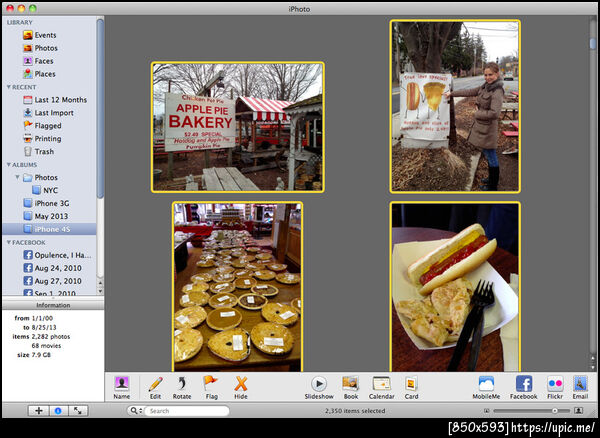Open the search magnifier options dropdown
Image resolution: width=600 pixels, height=438 pixels.
coord(136,411)
